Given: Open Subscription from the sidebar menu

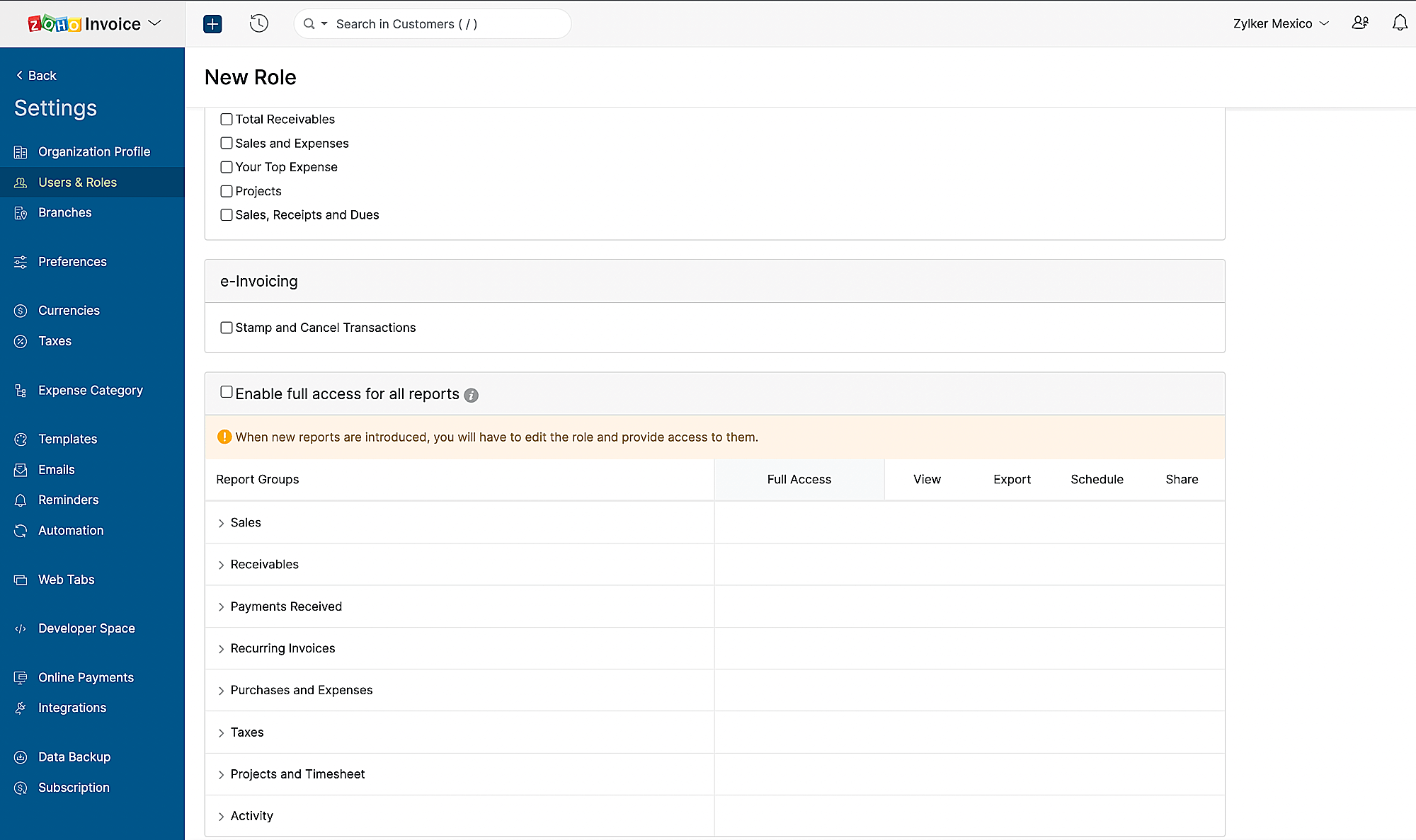Looking at the screenshot, I should pyautogui.click(x=73, y=787).
